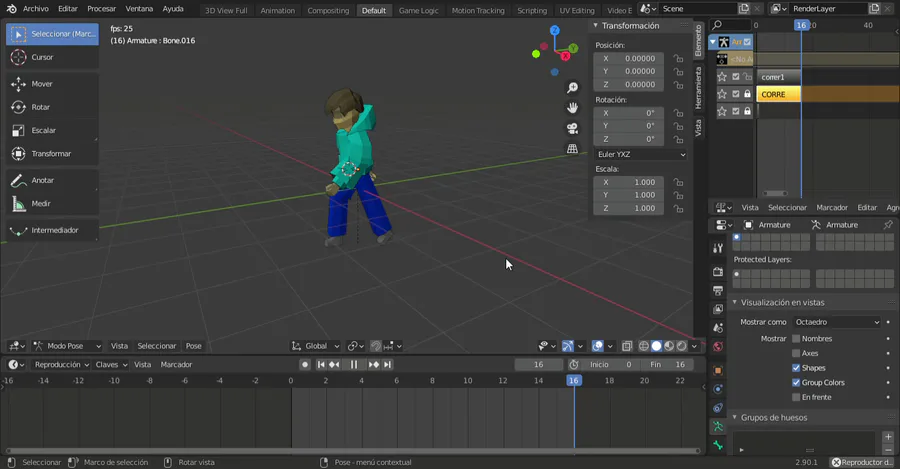900x469 pixels.
Task: Open Ayuda menu
Action: pos(173,9)
